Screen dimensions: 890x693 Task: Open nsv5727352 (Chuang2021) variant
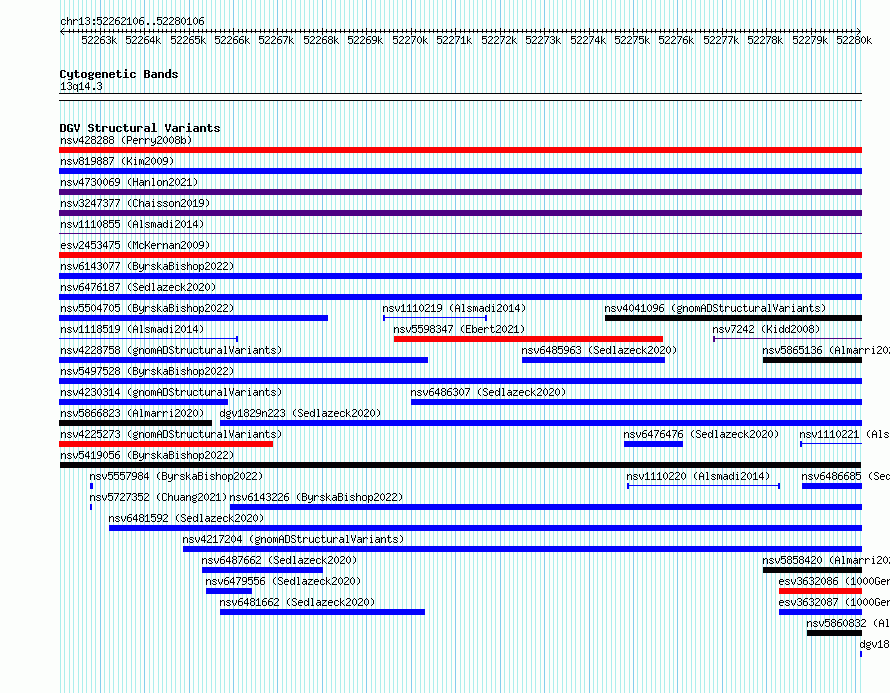[158, 497]
